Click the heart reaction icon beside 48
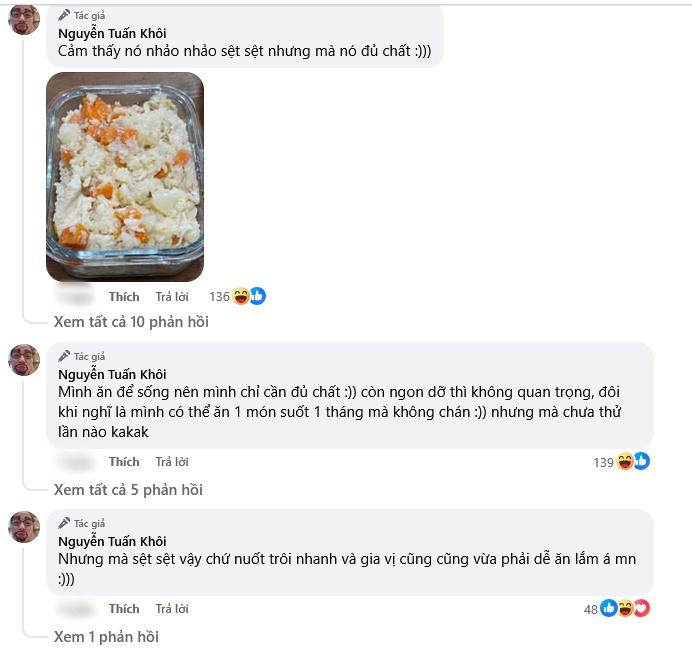692x650 pixels. (643, 609)
